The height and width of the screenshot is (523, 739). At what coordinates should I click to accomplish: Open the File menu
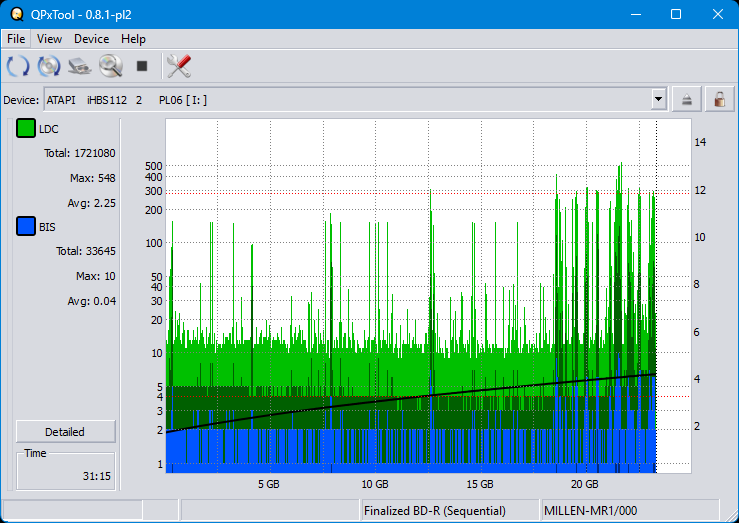point(16,39)
